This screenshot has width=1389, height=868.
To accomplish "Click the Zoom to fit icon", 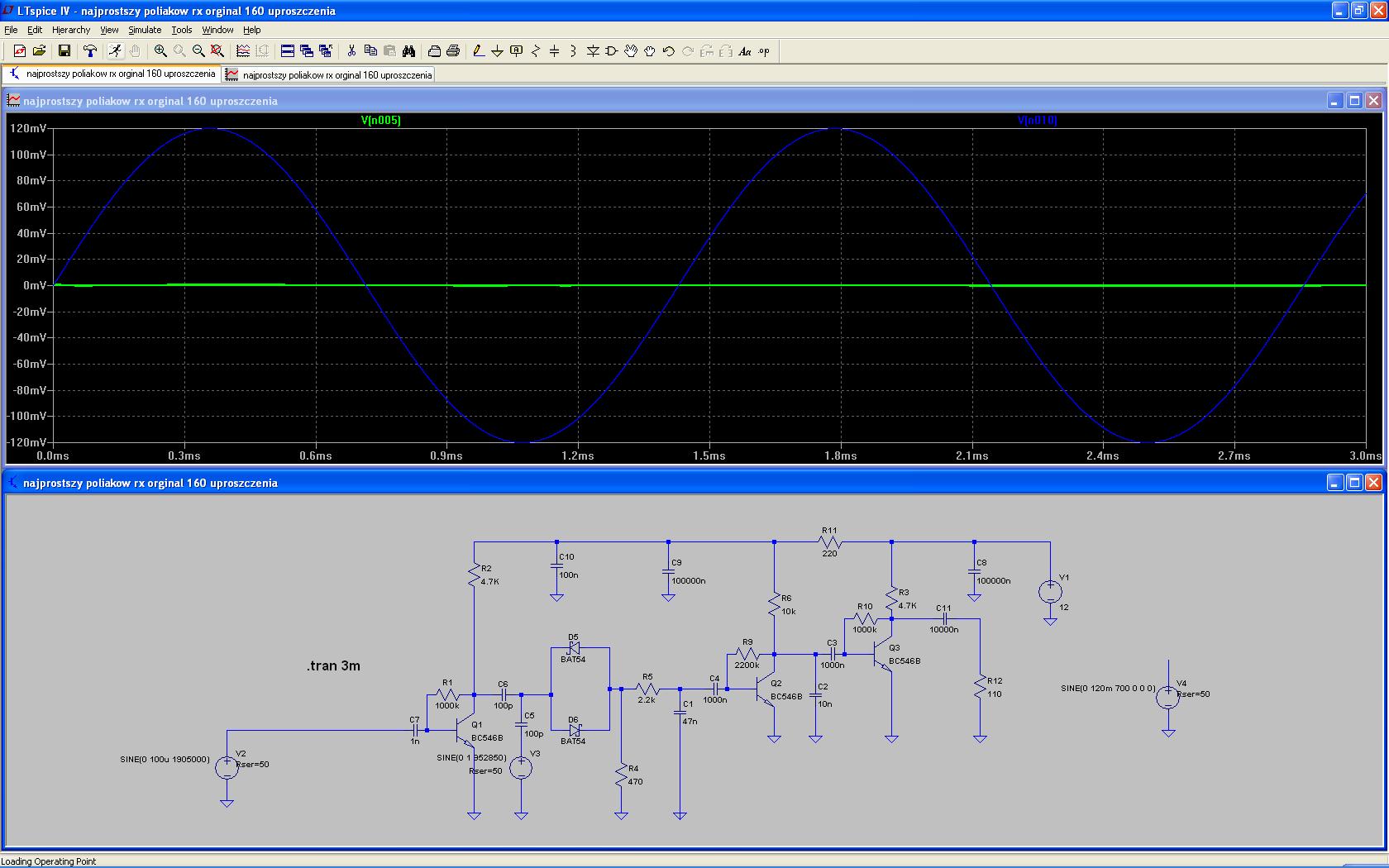I will point(217,51).
